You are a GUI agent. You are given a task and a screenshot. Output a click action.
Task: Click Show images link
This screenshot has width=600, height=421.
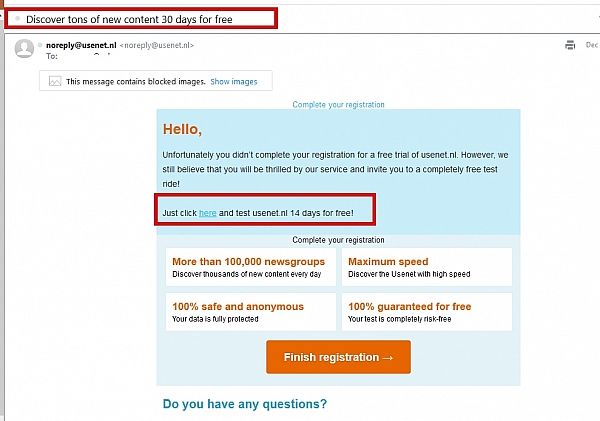coord(234,82)
